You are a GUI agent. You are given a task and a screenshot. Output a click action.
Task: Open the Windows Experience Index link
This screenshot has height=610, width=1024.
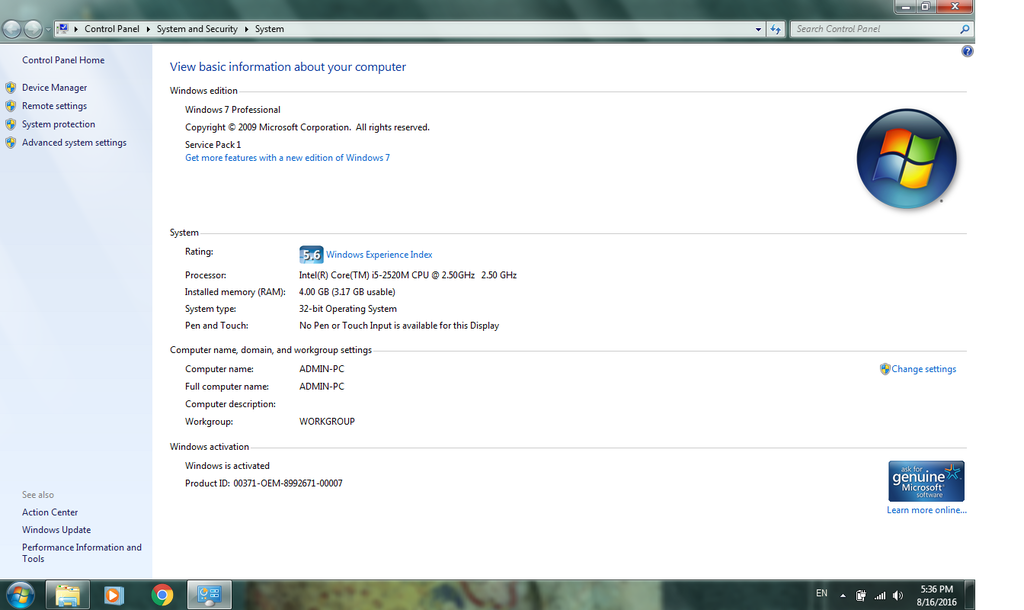pos(379,255)
